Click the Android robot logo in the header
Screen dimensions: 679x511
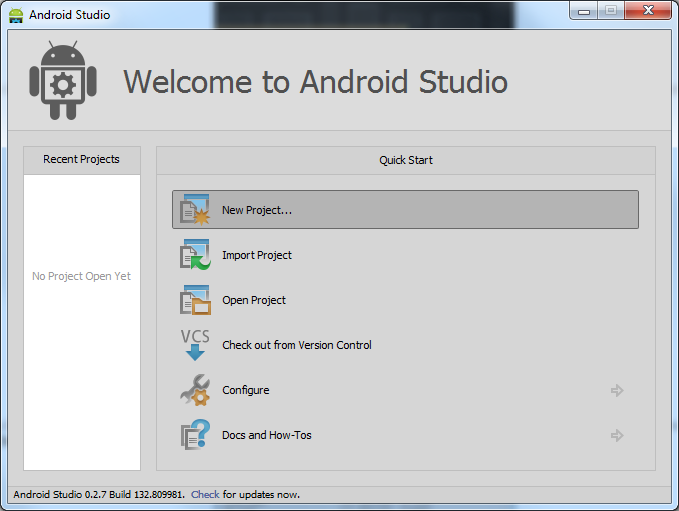pos(63,83)
